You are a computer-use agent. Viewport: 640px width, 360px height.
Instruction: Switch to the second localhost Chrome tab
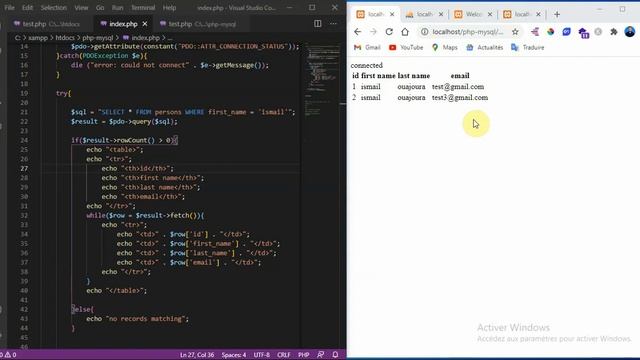tap(424, 14)
